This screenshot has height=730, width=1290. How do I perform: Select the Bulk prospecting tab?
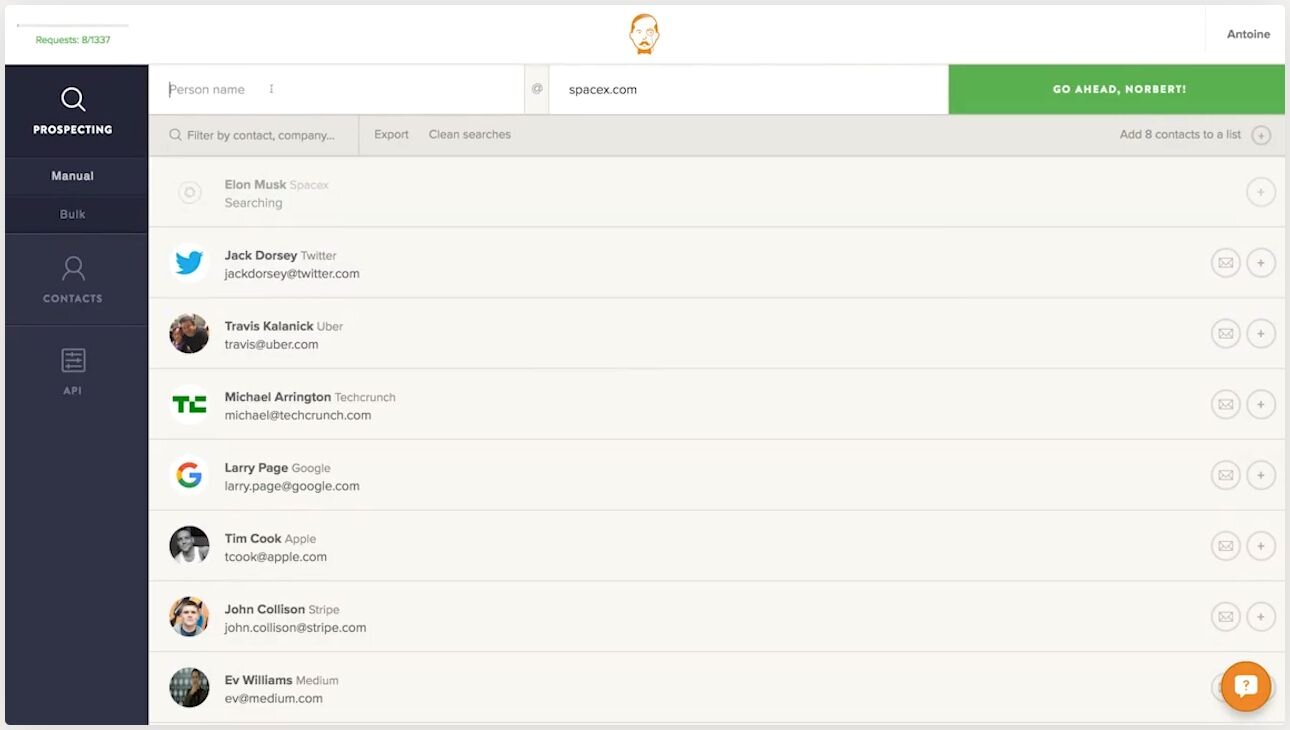coord(73,214)
